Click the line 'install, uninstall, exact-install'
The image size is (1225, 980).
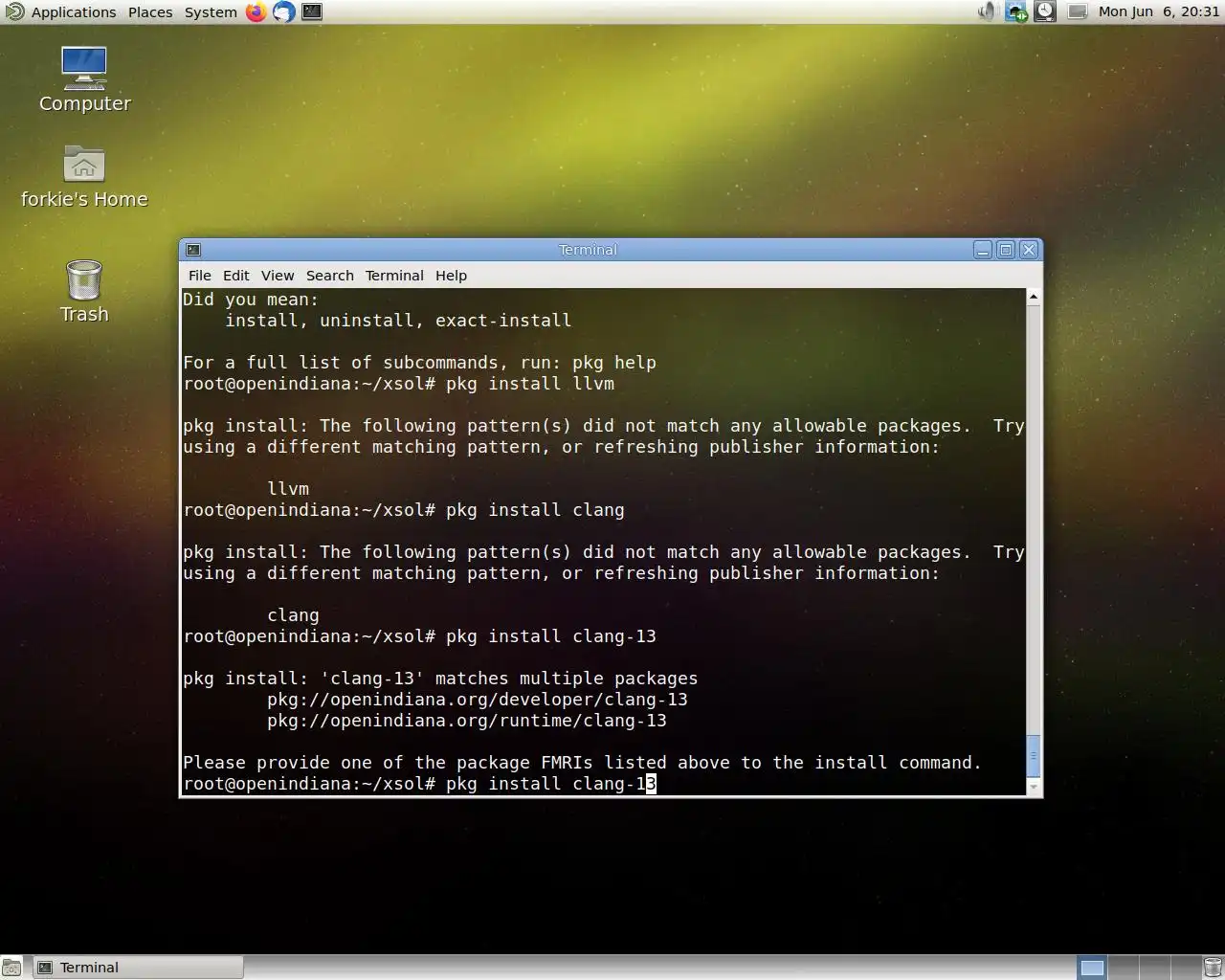398,321
